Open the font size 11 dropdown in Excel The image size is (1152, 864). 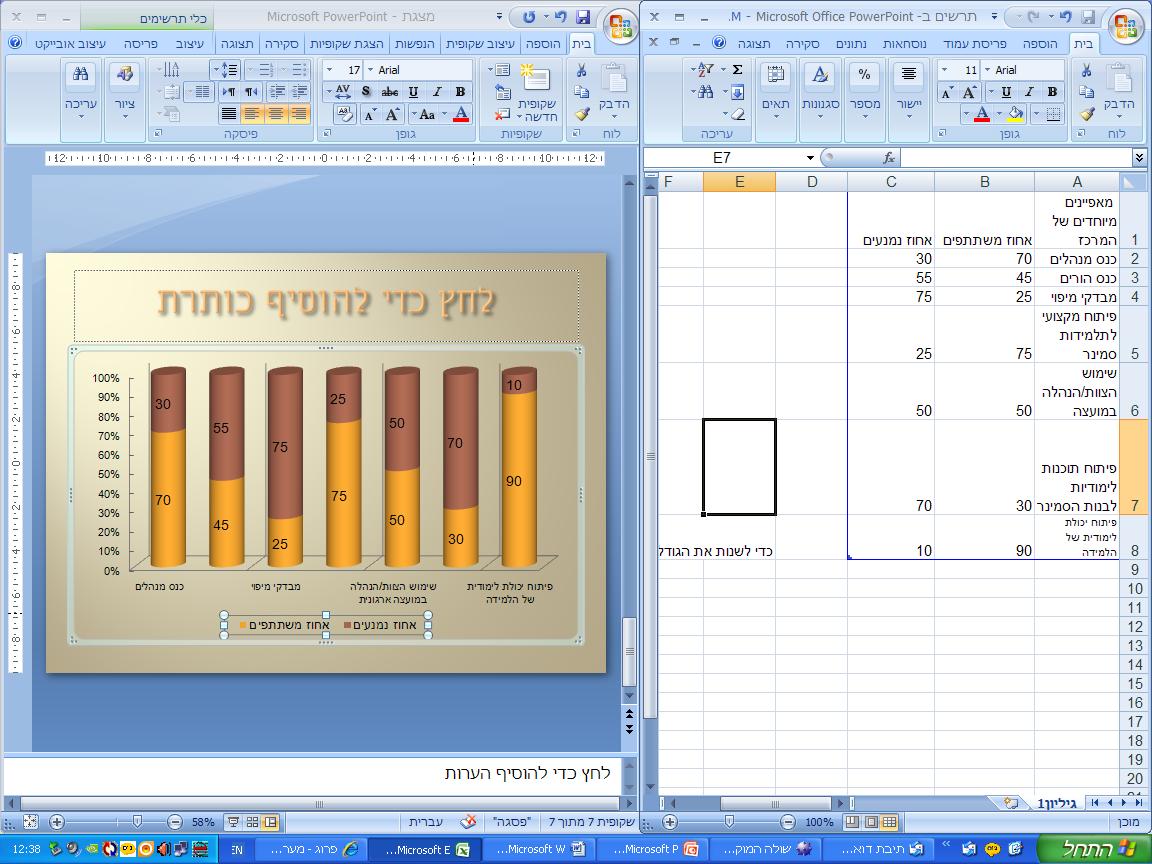coord(946,70)
